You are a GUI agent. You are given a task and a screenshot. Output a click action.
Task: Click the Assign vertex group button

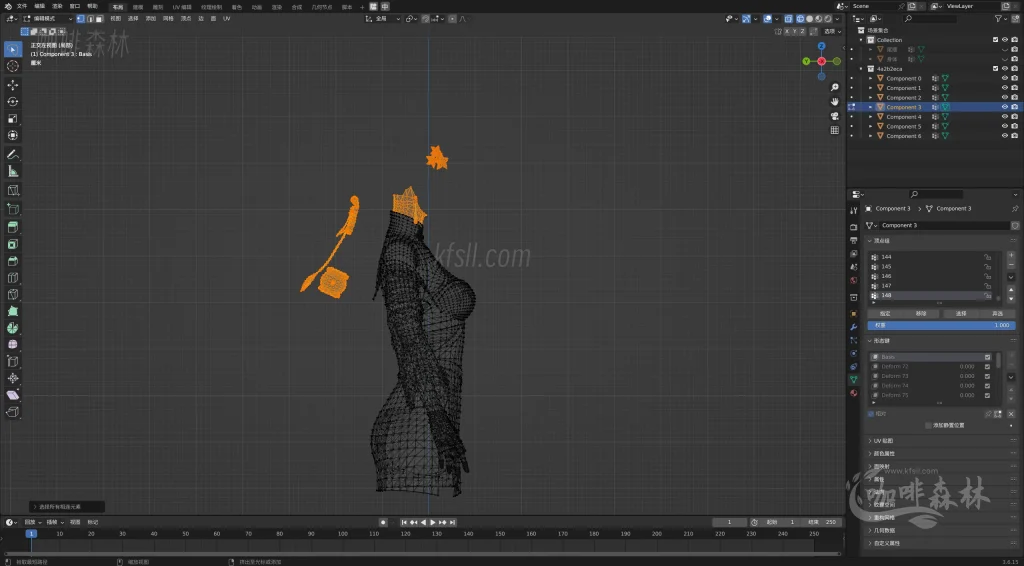pos(885,314)
